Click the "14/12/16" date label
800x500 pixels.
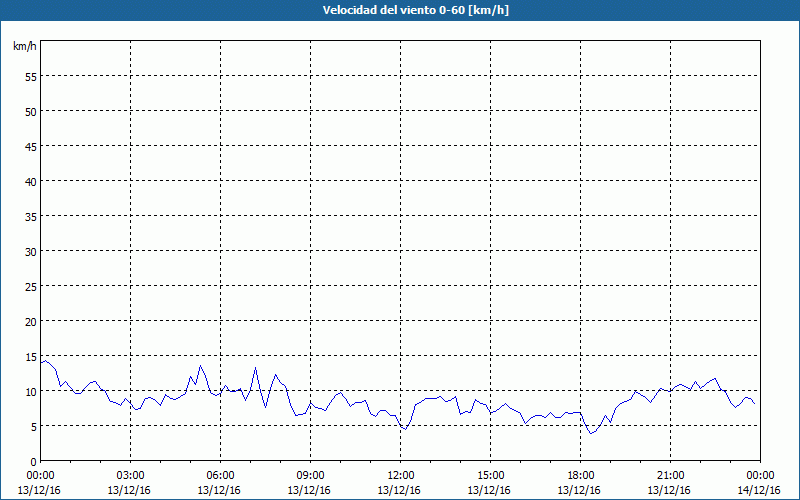(x=759, y=490)
